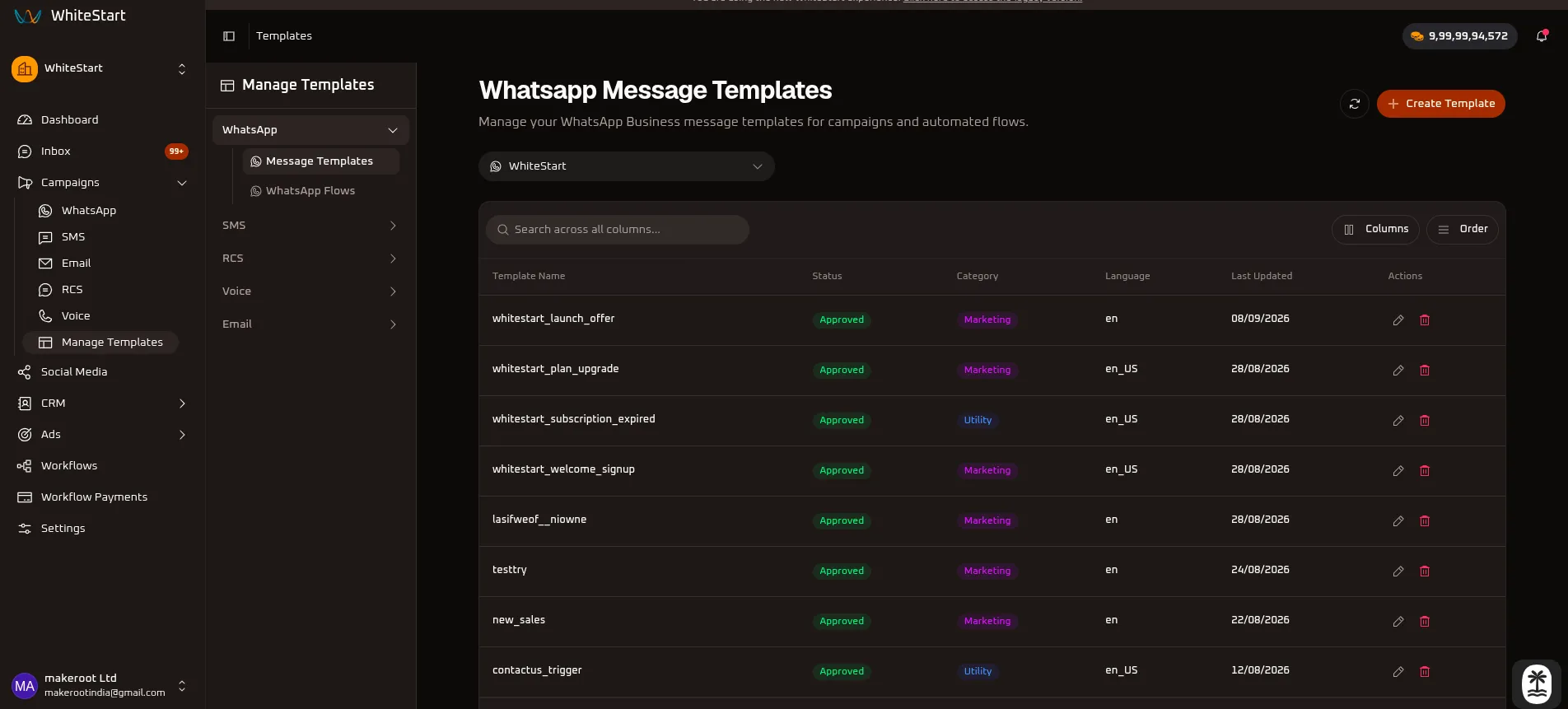This screenshot has height=709, width=1568.
Task: Toggle the sidebar panel icon
Action: coord(229,36)
